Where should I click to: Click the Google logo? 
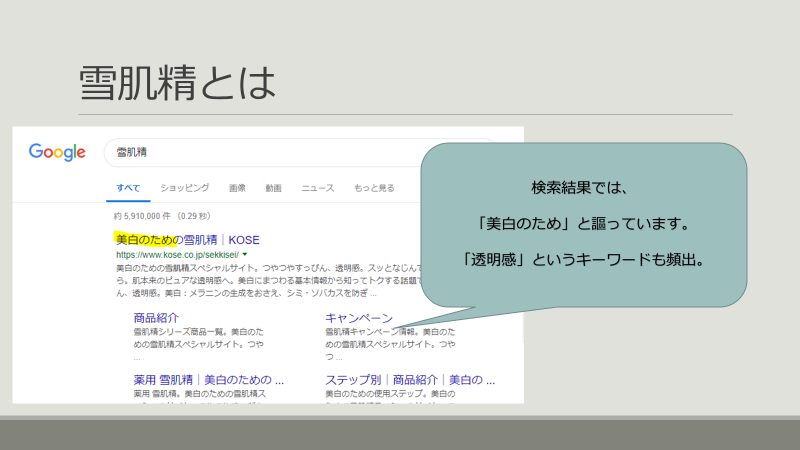[57, 152]
